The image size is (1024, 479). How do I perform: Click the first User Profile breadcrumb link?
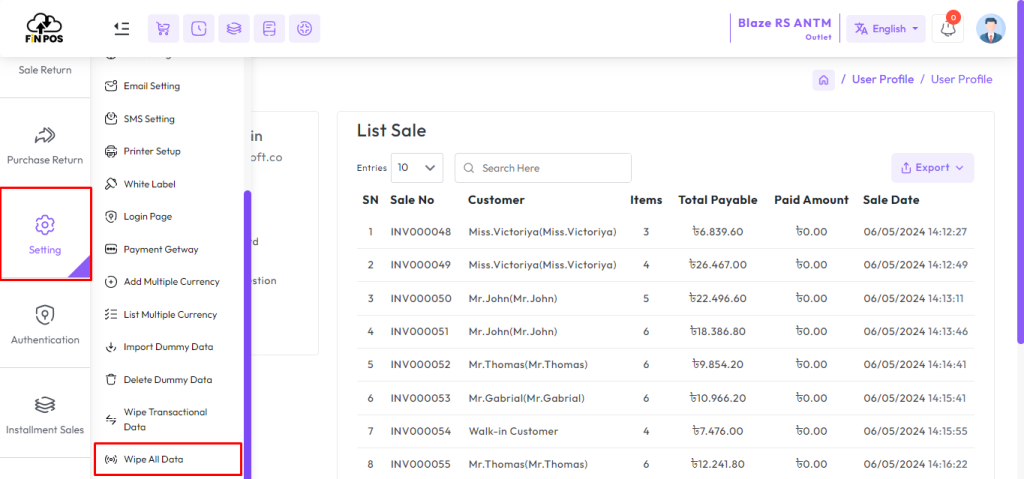point(882,80)
